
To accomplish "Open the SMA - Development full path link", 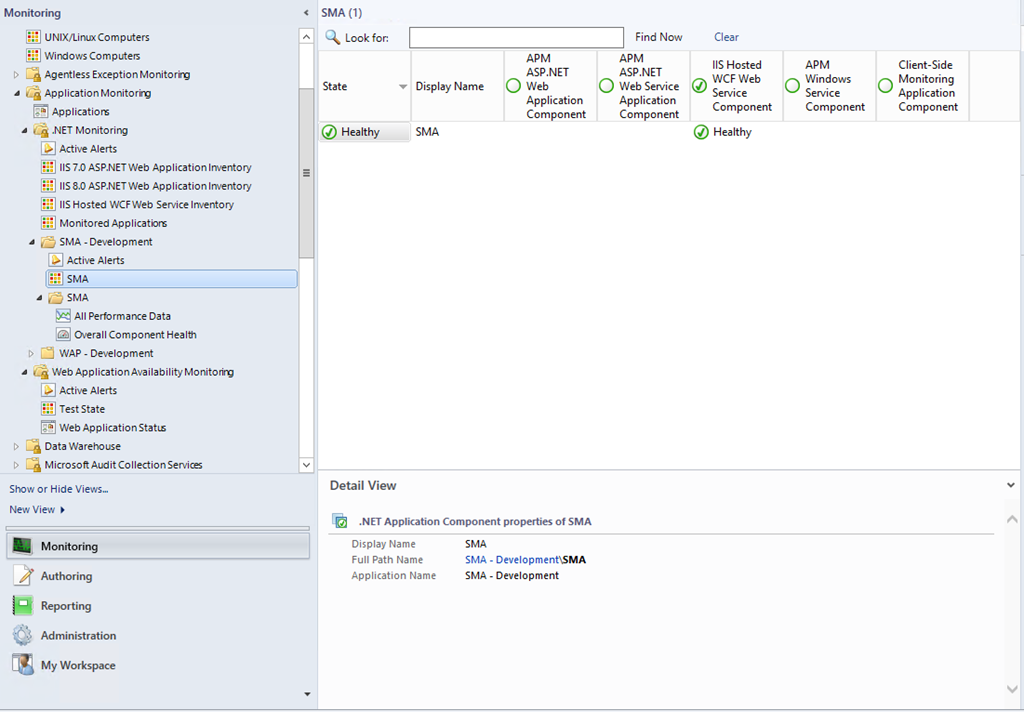I will click(x=511, y=560).
